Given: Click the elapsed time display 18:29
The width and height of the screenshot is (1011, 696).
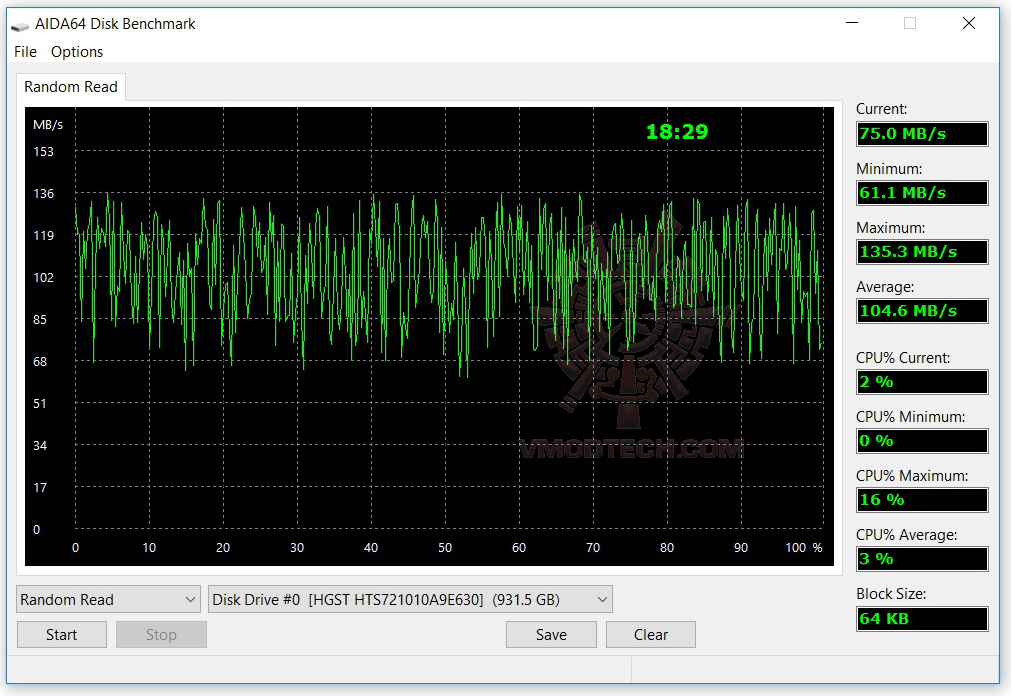Looking at the screenshot, I should pos(676,131).
